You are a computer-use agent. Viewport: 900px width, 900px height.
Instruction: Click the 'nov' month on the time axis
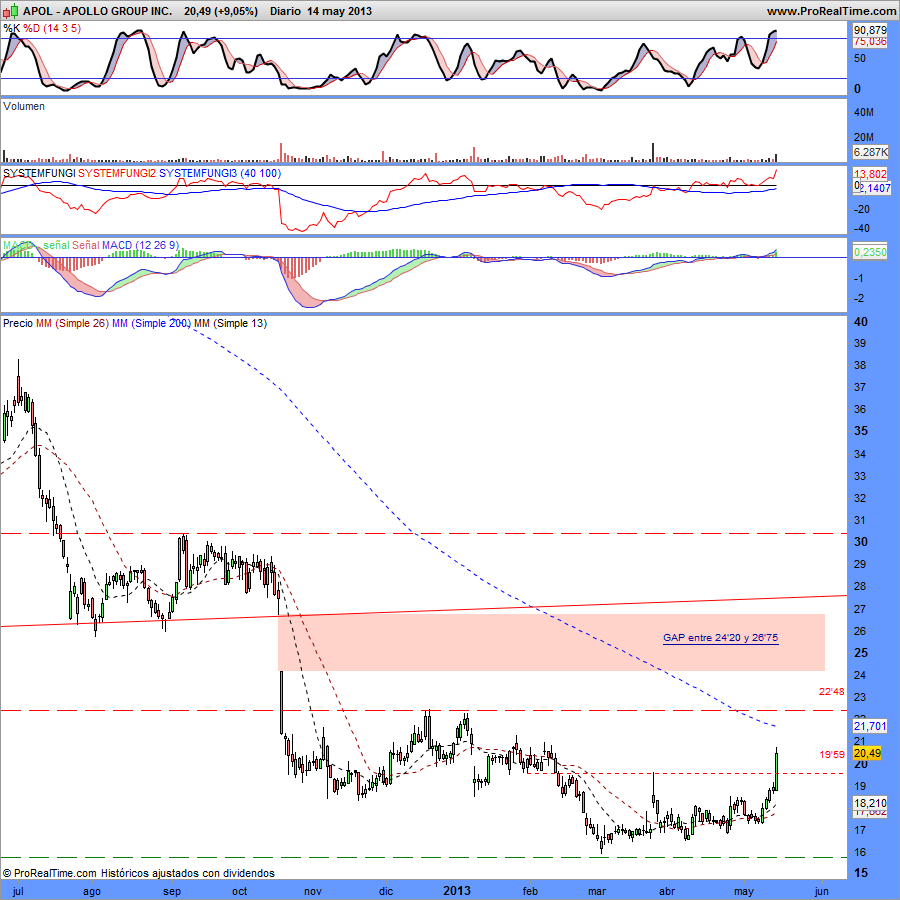313,891
